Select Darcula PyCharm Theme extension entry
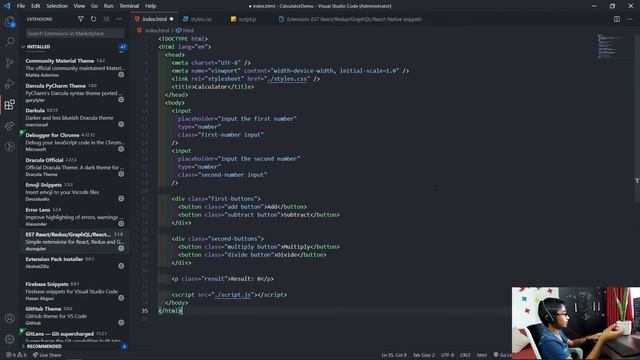 73,93
